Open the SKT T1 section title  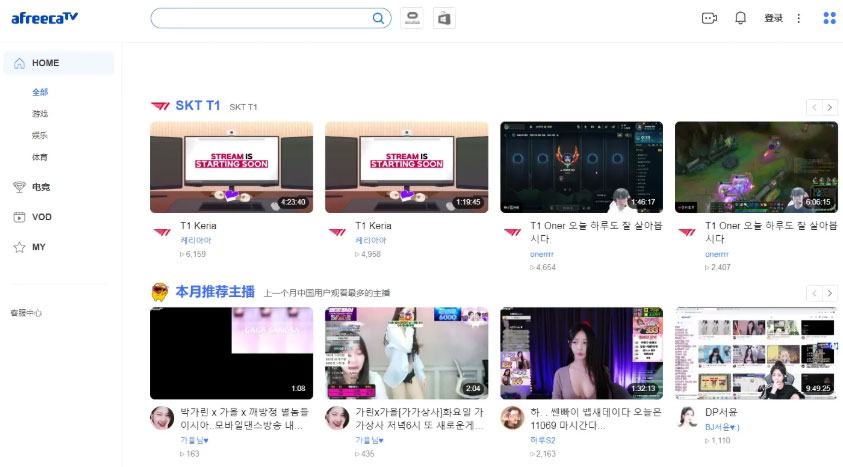pos(198,105)
